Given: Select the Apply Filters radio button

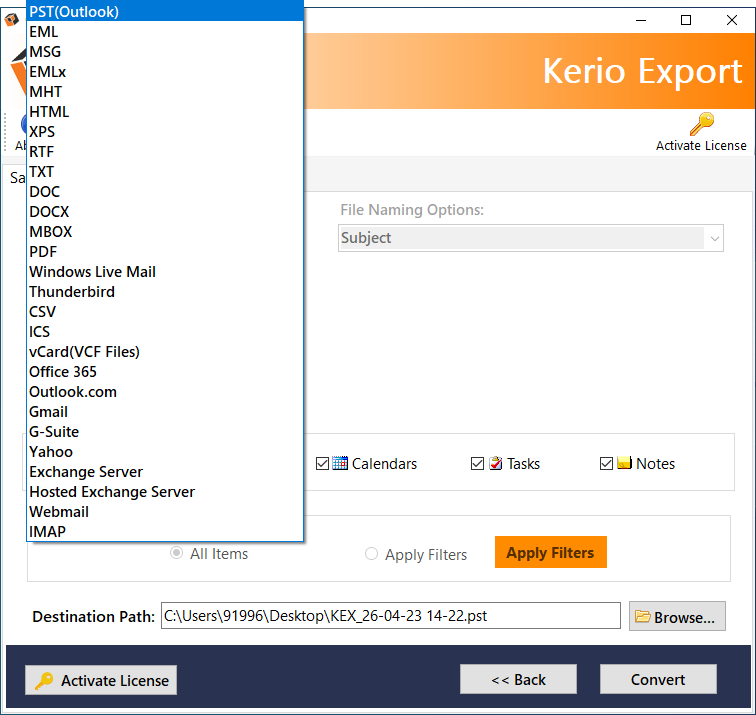Looking at the screenshot, I should click(371, 553).
